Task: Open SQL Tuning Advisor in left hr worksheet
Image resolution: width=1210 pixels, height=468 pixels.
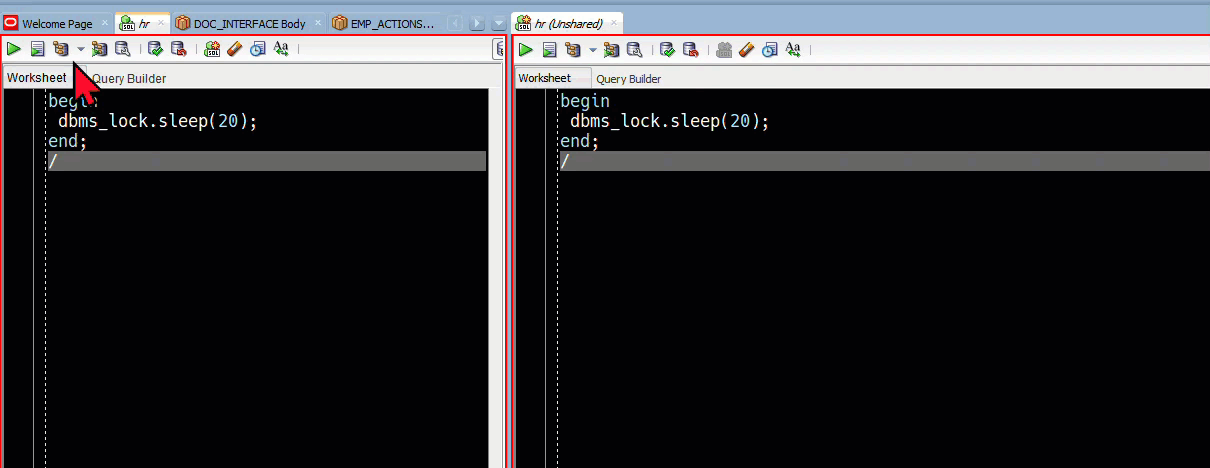Action: click(x=122, y=48)
